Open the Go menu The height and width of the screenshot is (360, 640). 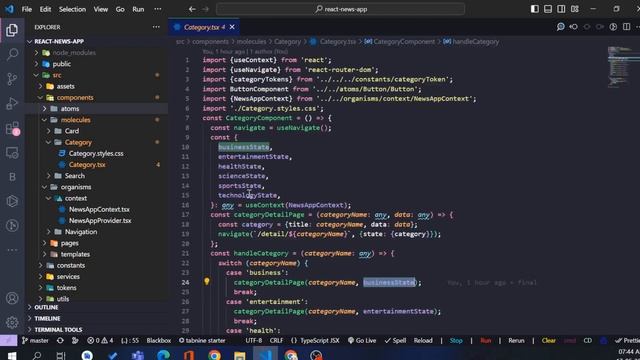click(120, 9)
